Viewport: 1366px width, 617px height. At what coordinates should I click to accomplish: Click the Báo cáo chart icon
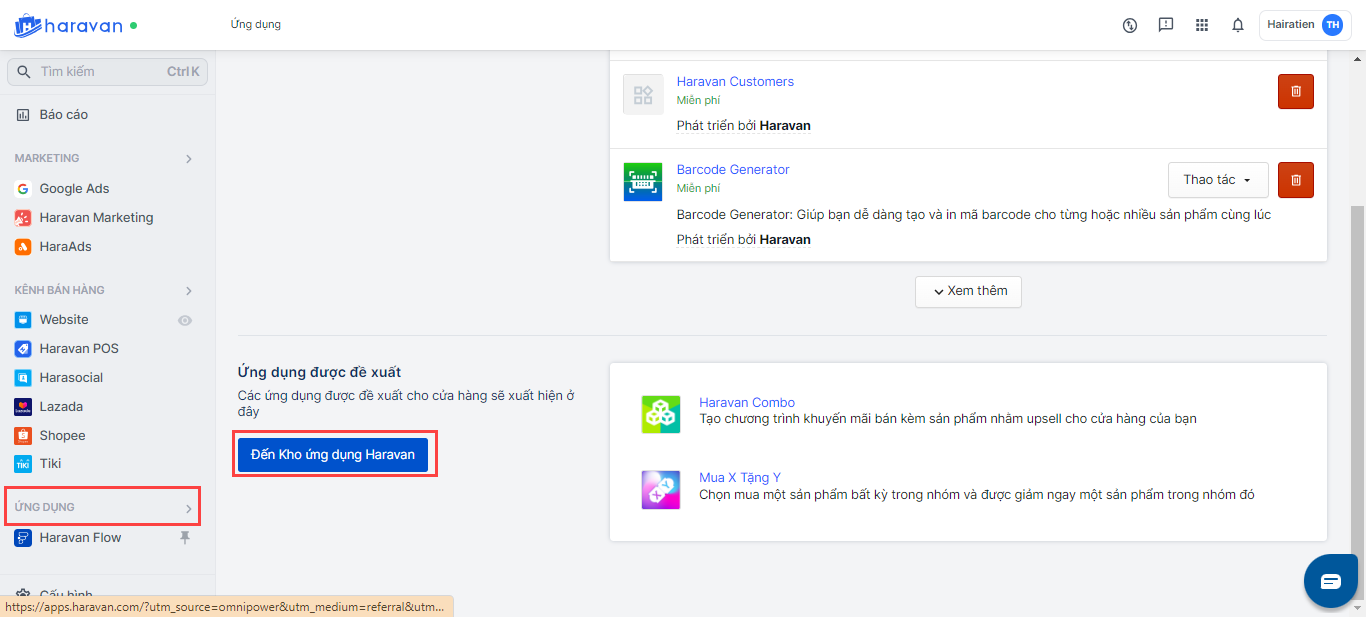[x=23, y=115]
